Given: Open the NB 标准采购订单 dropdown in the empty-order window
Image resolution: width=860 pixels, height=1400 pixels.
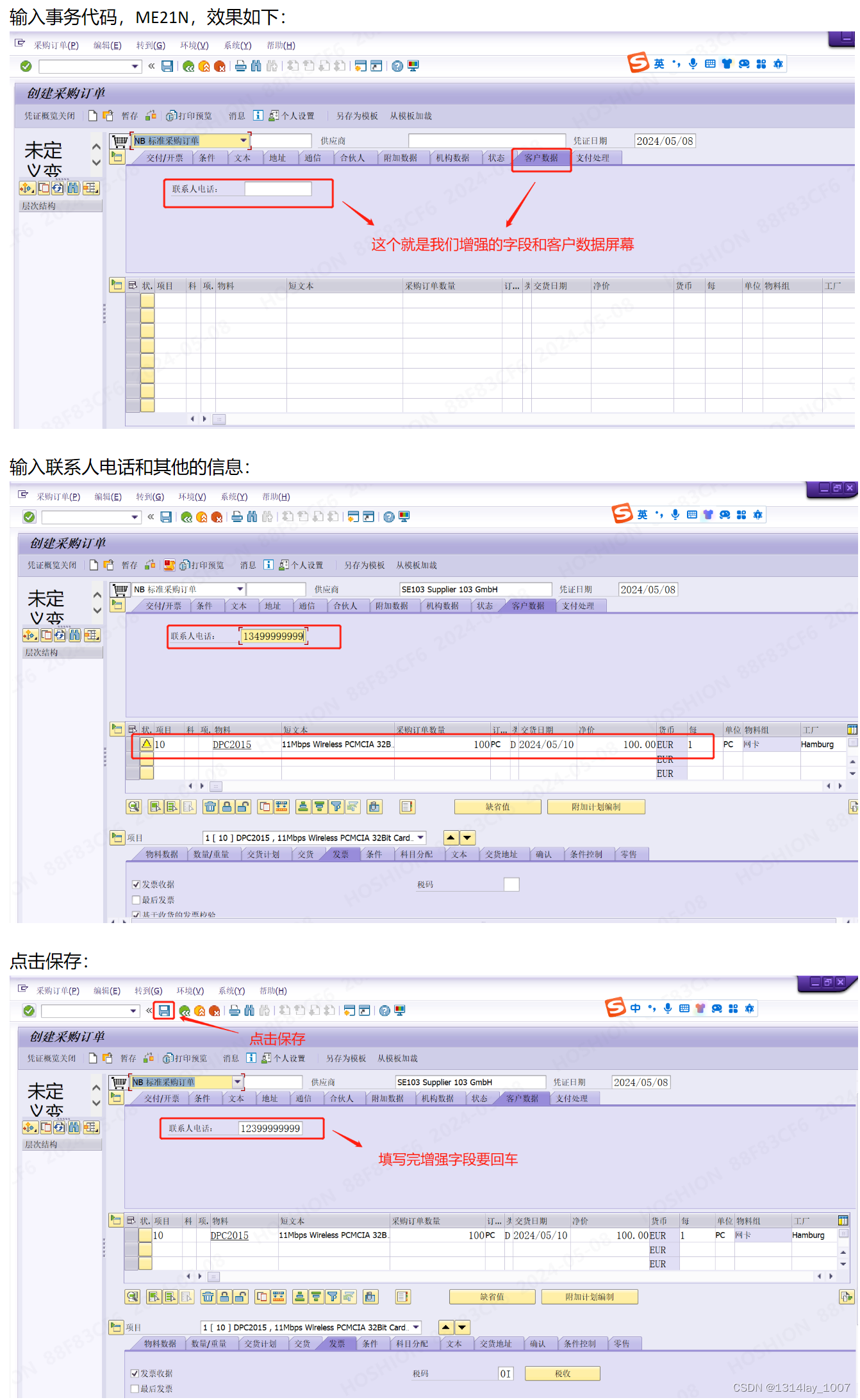Looking at the screenshot, I should (x=244, y=140).
